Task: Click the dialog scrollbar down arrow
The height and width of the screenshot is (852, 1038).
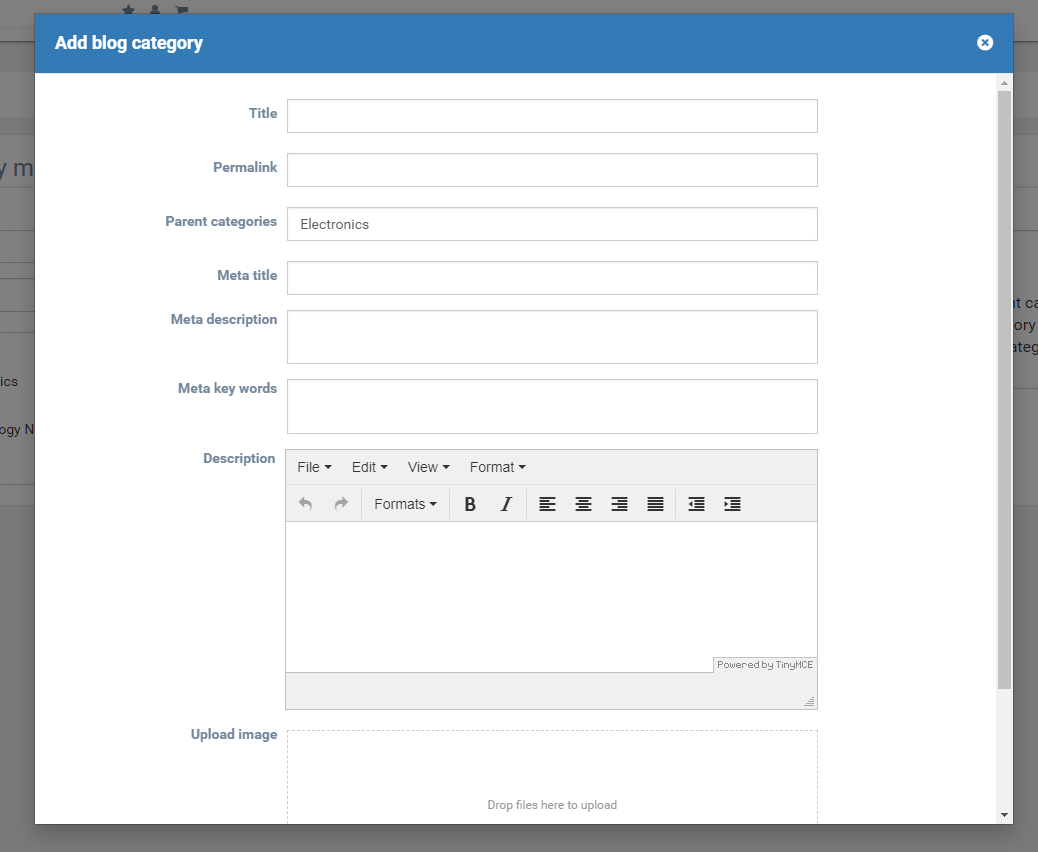Action: click(1004, 815)
